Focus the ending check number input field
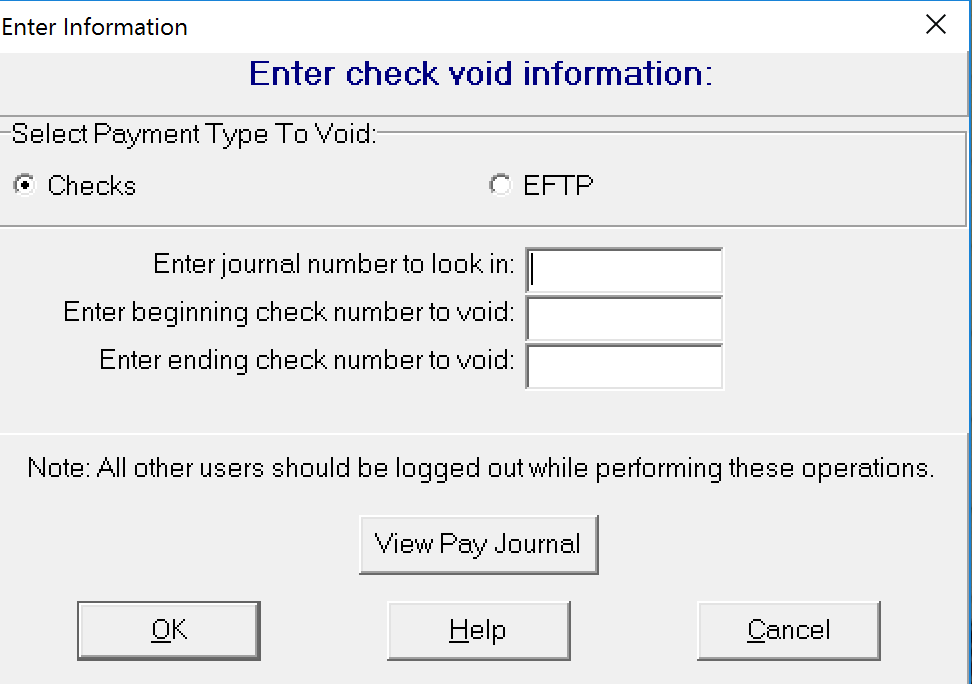 (x=624, y=366)
